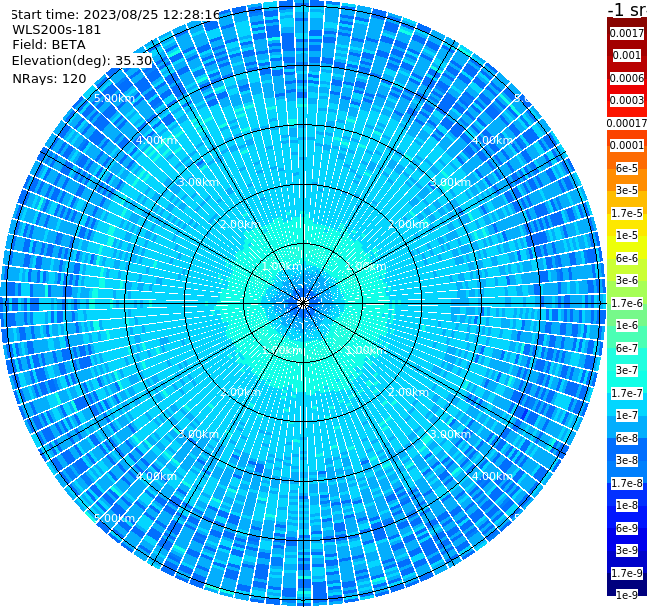This screenshot has width=647, height=607.
Task: Click the 3e-6 colorbar label
Action: click(627, 280)
